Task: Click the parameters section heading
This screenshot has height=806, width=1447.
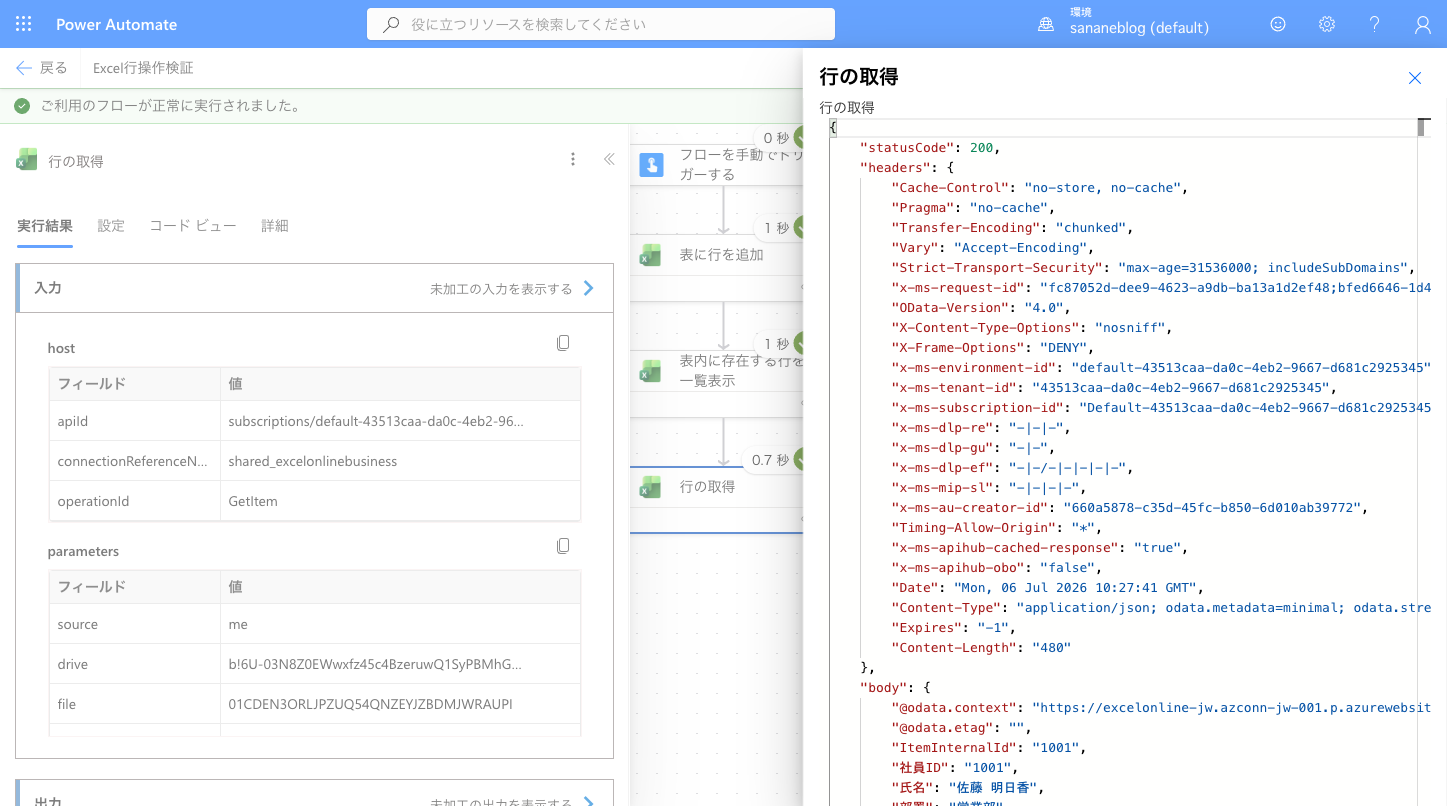Action: [x=83, y=551]
